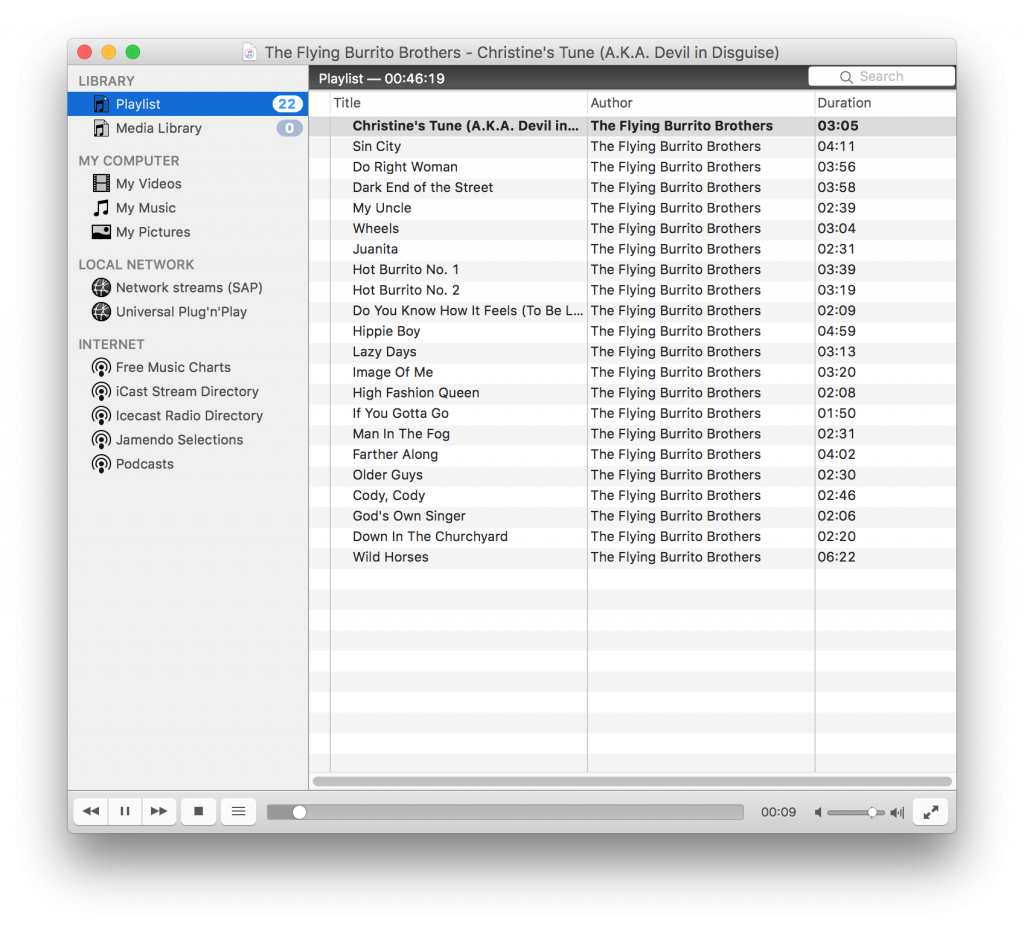Click the Icecast Radio Directory icon
1024x930 pixels.
pos(101,415)
